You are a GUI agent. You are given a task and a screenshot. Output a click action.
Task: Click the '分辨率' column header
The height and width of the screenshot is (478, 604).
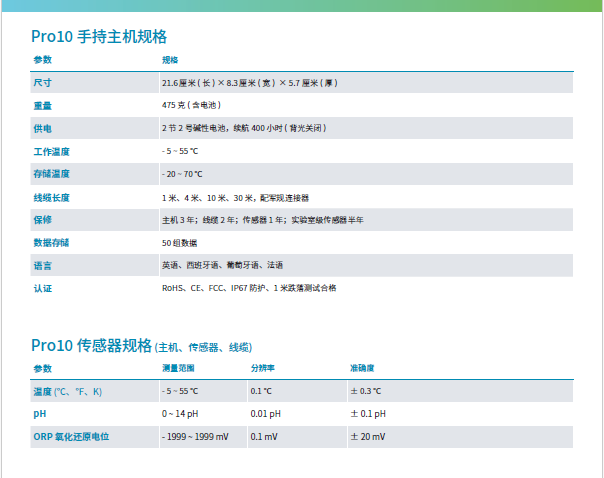263,368
